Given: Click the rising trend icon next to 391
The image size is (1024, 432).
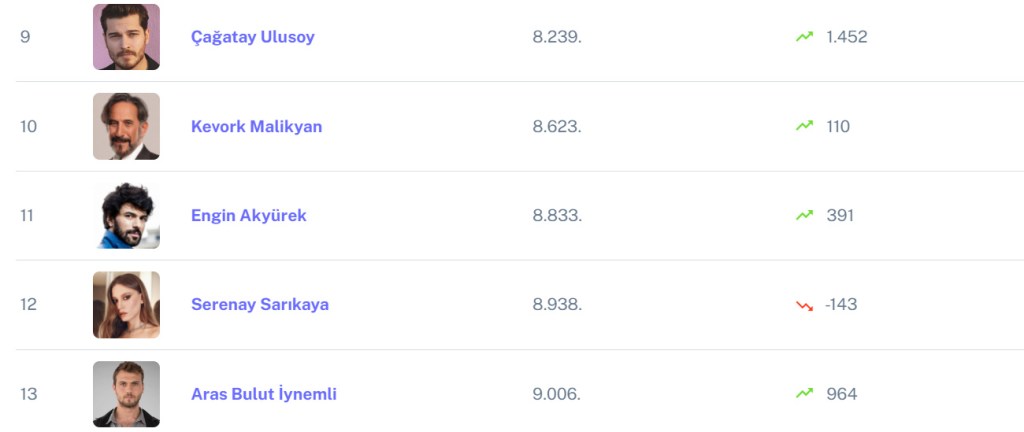Looking at the screenshot, I should (x=804, y=215).
